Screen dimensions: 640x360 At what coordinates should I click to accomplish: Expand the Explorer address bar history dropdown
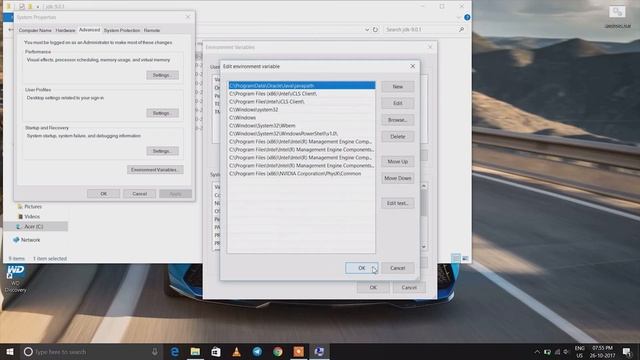[367, 29]
